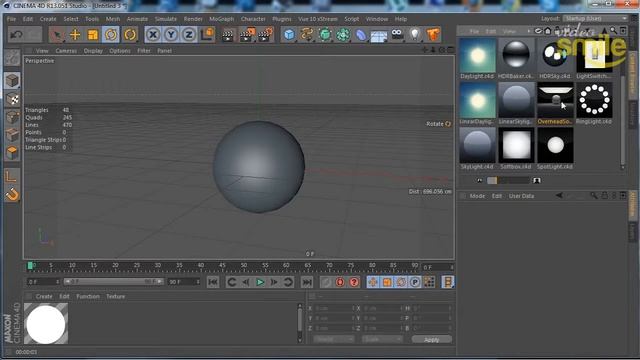Go to the start of the animation
The width and height of the screenshot is (640, 360).
pyautogui.click(x=213, y=282)
